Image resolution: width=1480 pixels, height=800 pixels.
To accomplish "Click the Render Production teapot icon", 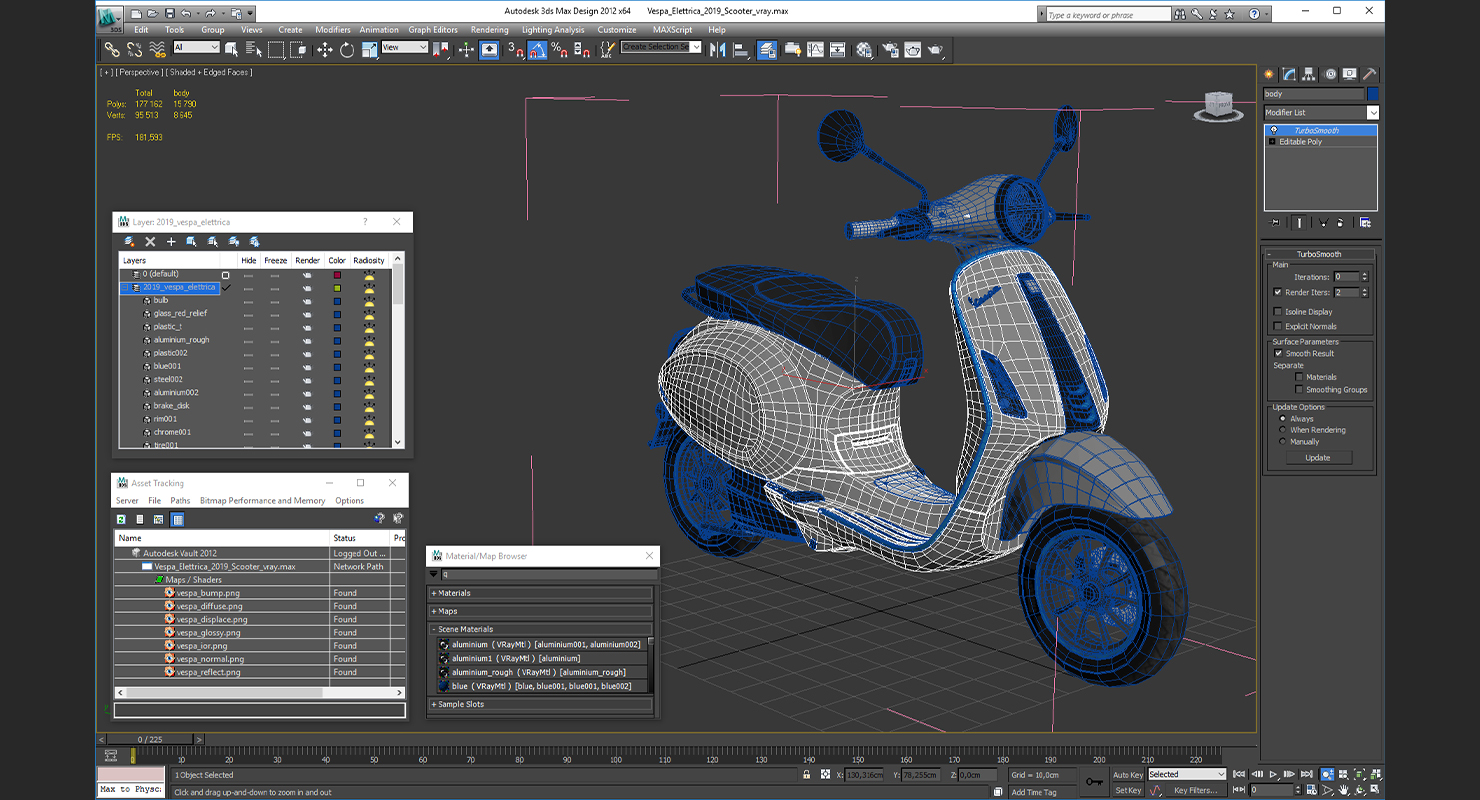I will (936, 49).
